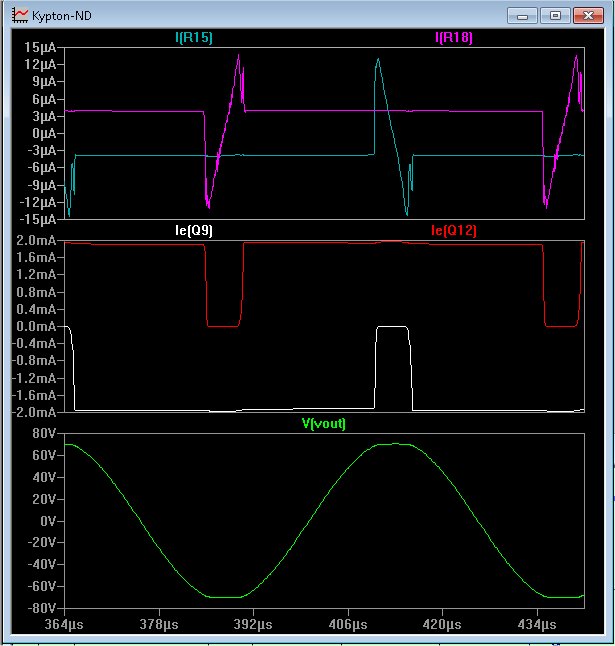Click the 364µs time axis label
Image resolution: width=615 pixels, height=646 pixels.
(64, 624)
